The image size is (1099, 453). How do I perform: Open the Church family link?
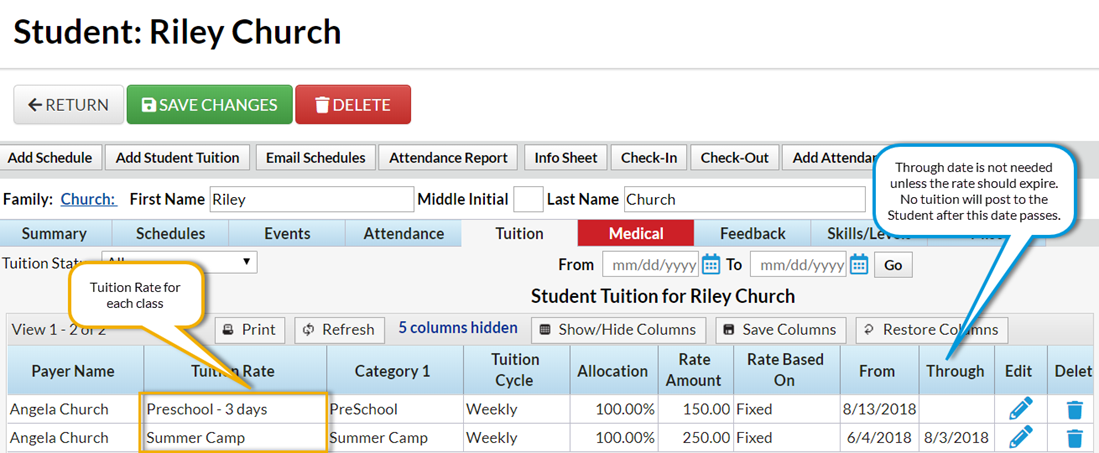coord(88,199)
